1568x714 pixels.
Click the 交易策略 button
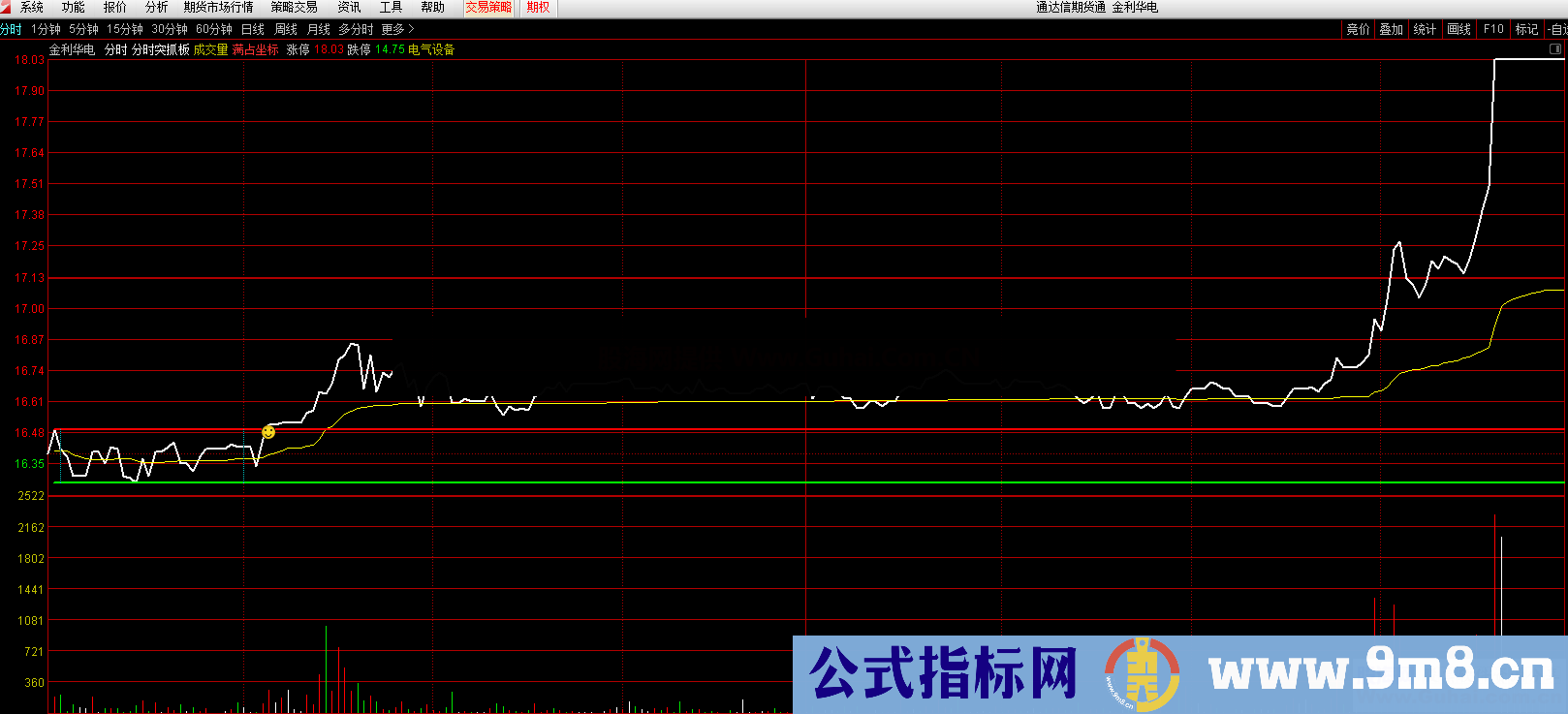point(488,8)
